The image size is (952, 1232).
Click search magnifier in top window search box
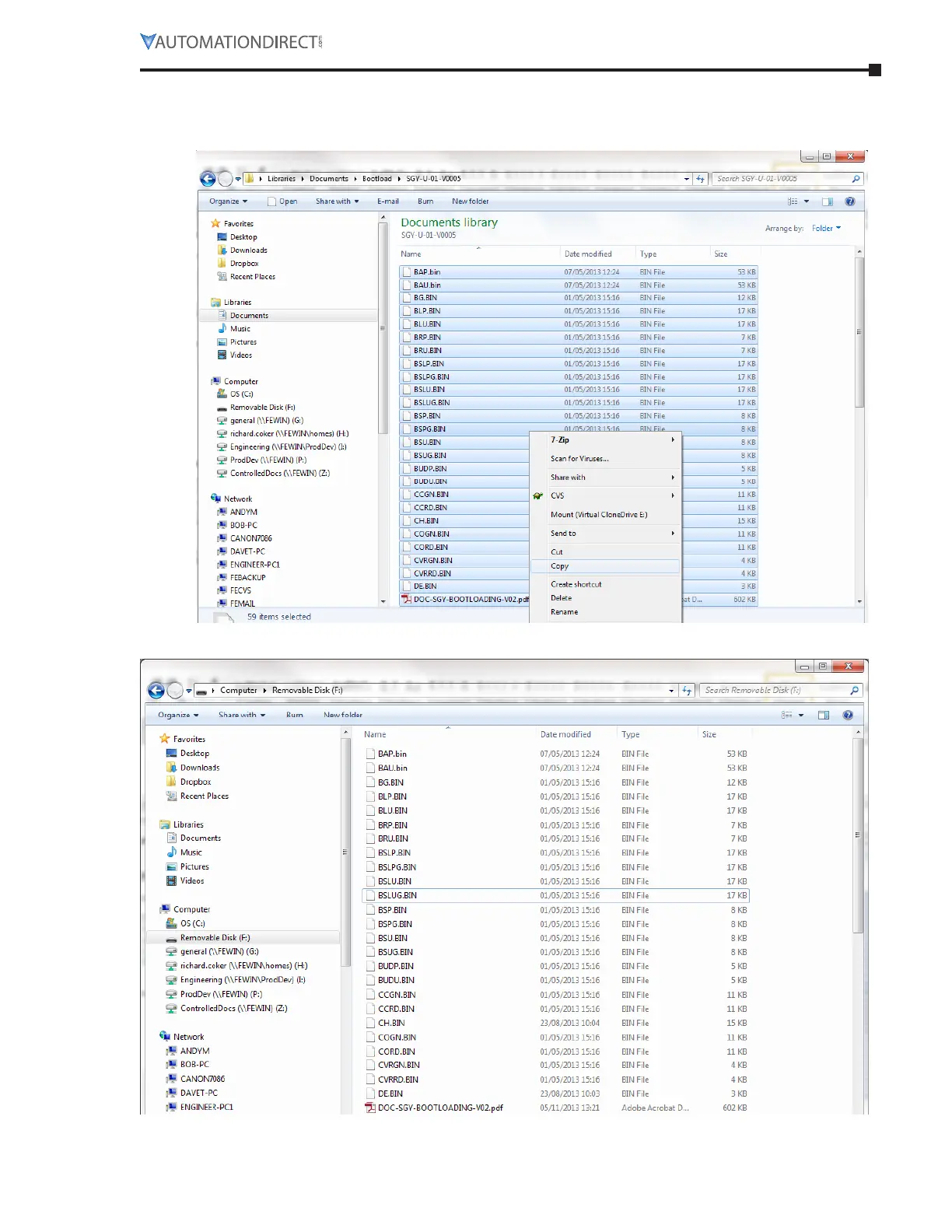(x=856, y=179)
